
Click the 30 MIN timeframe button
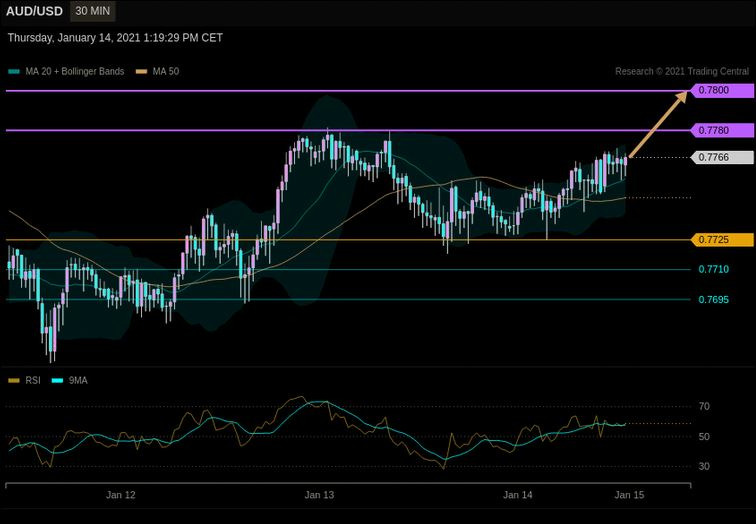coord(93,11)
